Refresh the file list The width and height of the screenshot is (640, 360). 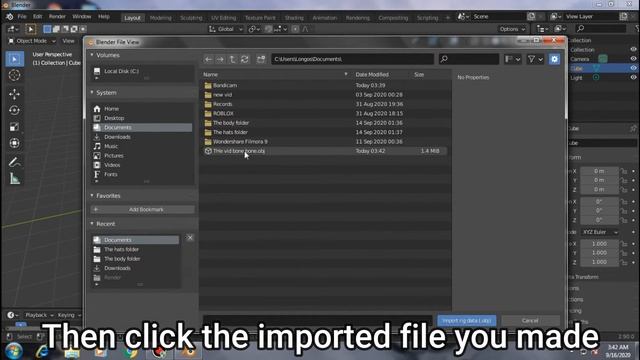[x=244, y=59]
